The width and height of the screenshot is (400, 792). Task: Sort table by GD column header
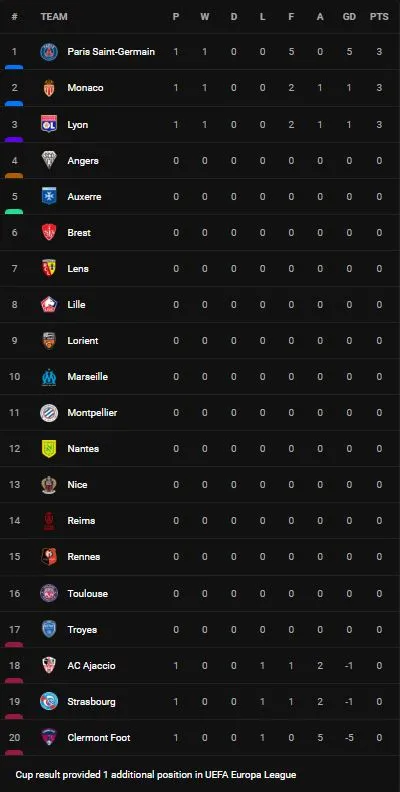coord(349,17)
